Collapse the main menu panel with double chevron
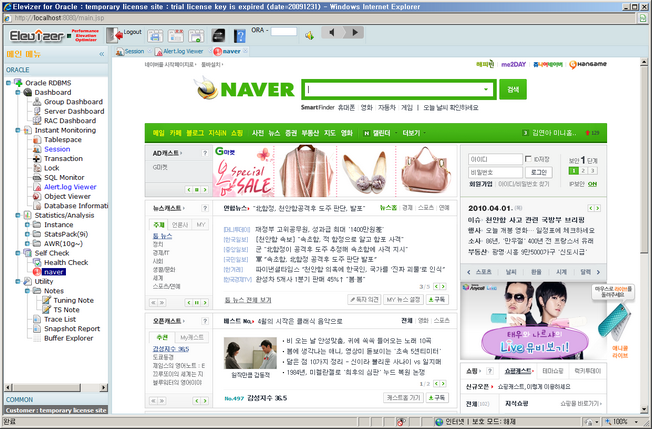Image resolution: width=652 pixels, height=429 pixels. [x=101, y=54]
